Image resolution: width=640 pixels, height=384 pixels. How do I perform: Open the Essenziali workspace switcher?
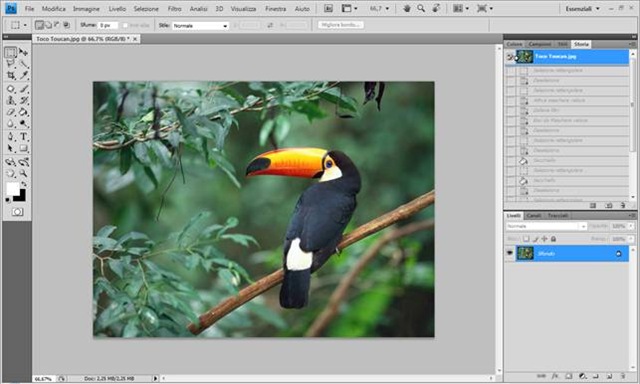click(582, 9)
